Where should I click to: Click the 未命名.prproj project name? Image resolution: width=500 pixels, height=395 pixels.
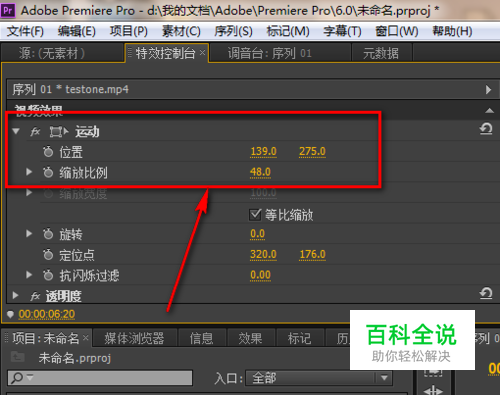click(x=75, y=358)
